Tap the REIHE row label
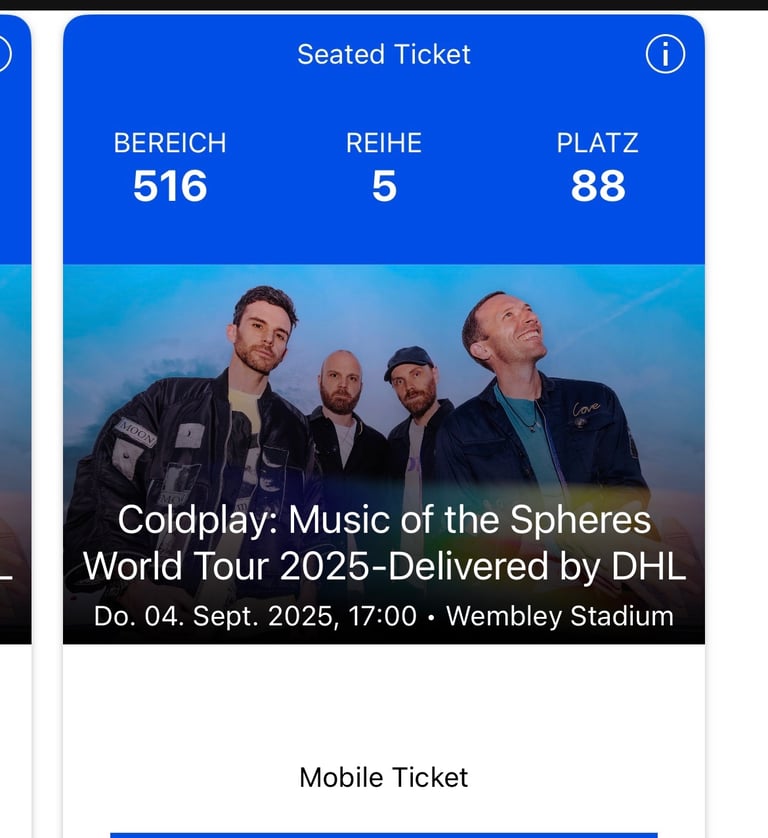768x838 pixels. pyautogui.click(x=384, y=143)
